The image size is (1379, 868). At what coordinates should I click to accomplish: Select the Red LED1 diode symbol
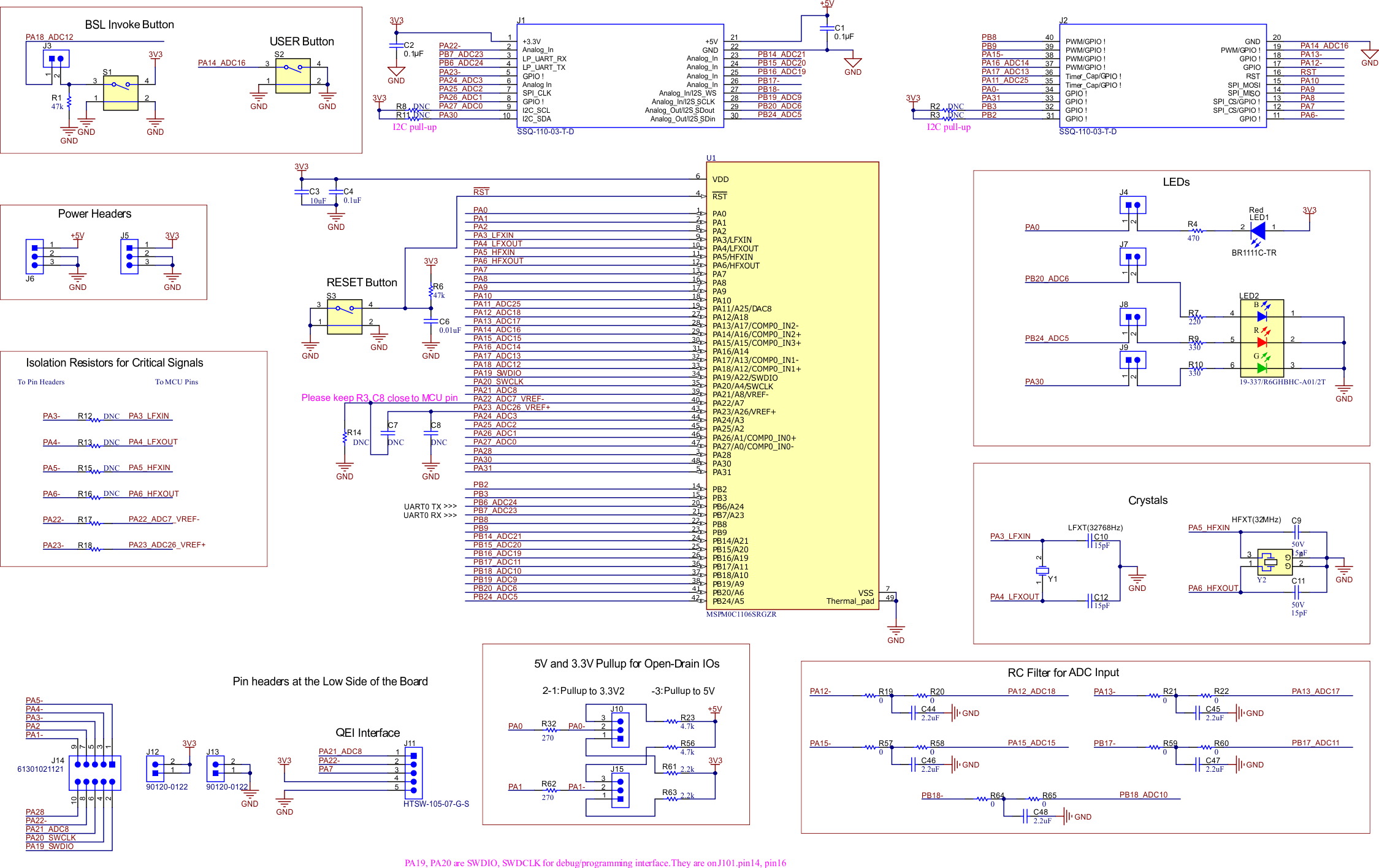tap(1258, 231)
